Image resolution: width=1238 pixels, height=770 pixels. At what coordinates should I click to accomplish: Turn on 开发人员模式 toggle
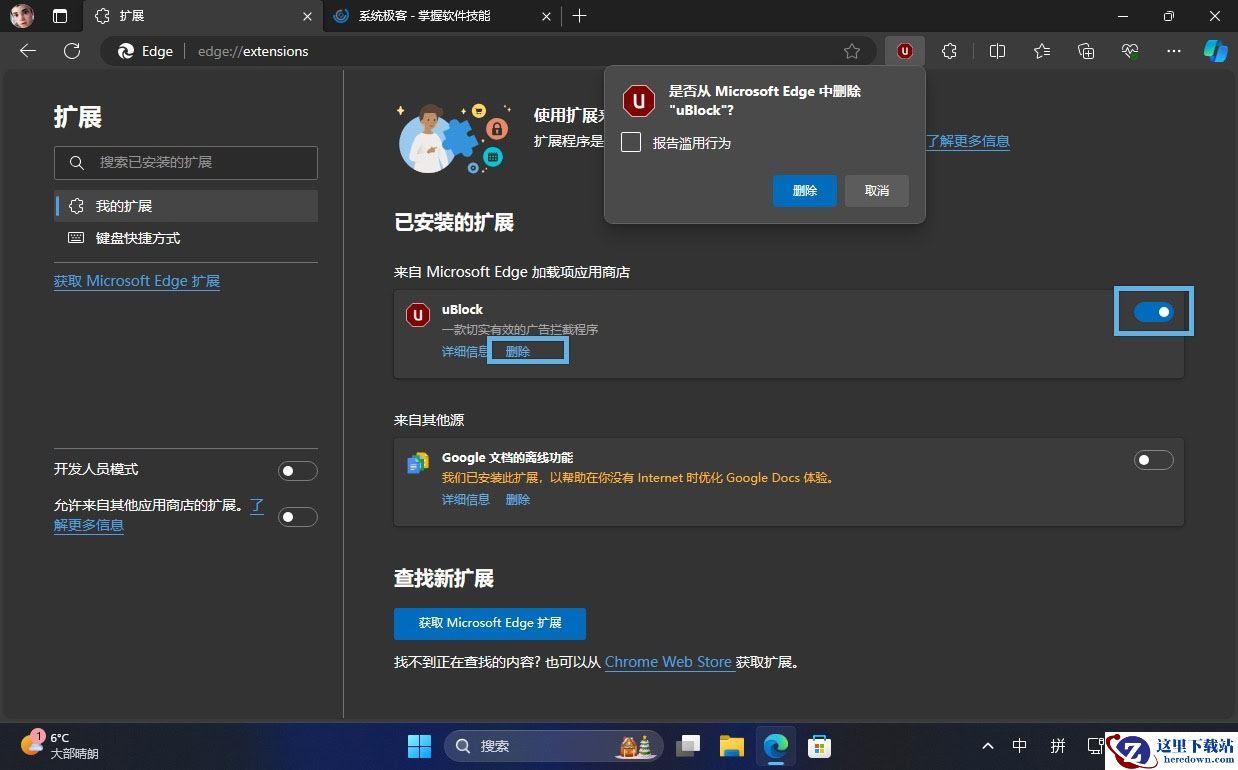[x=297, y=471]
